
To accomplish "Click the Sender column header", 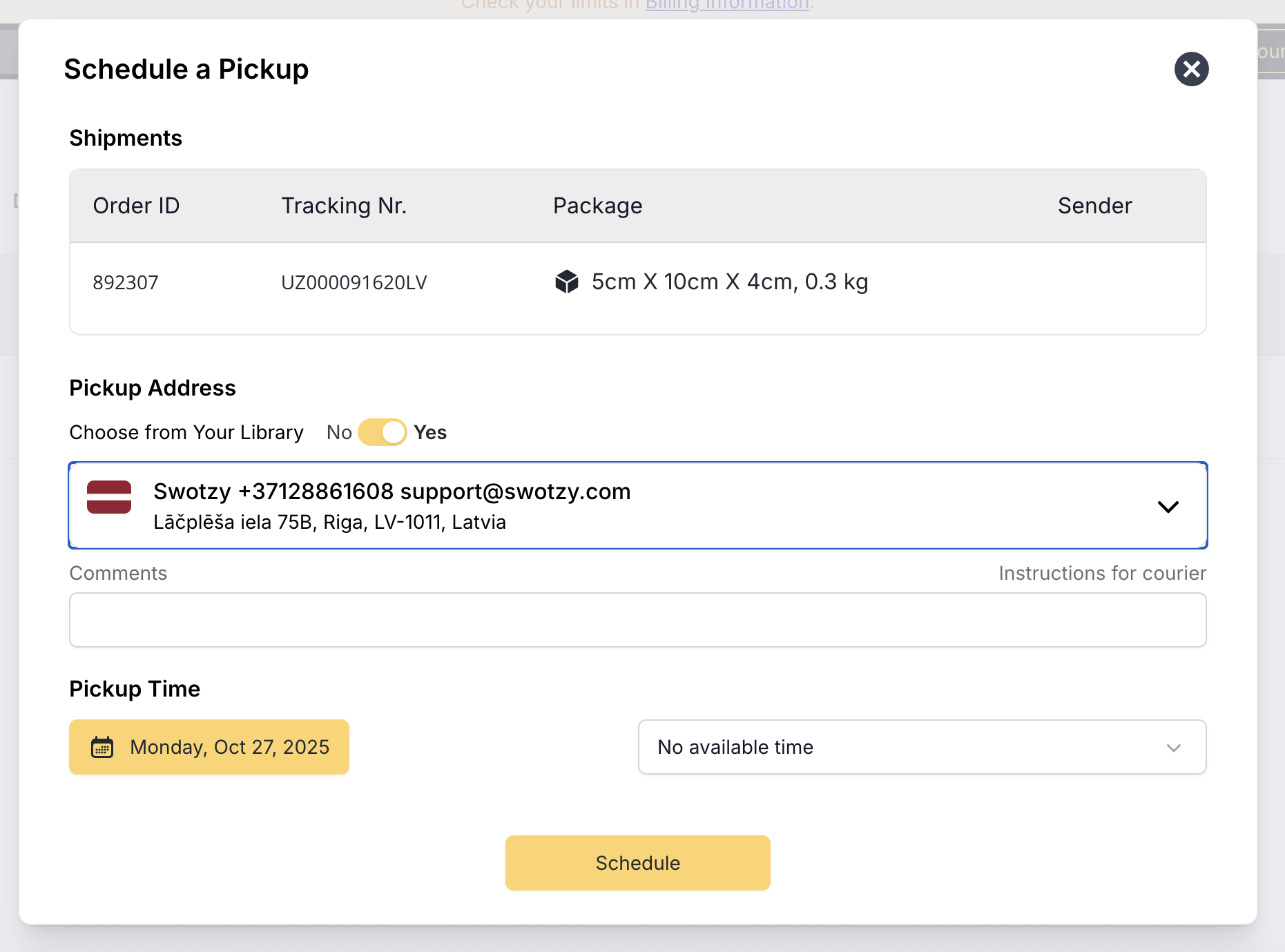I will 1094,205.
